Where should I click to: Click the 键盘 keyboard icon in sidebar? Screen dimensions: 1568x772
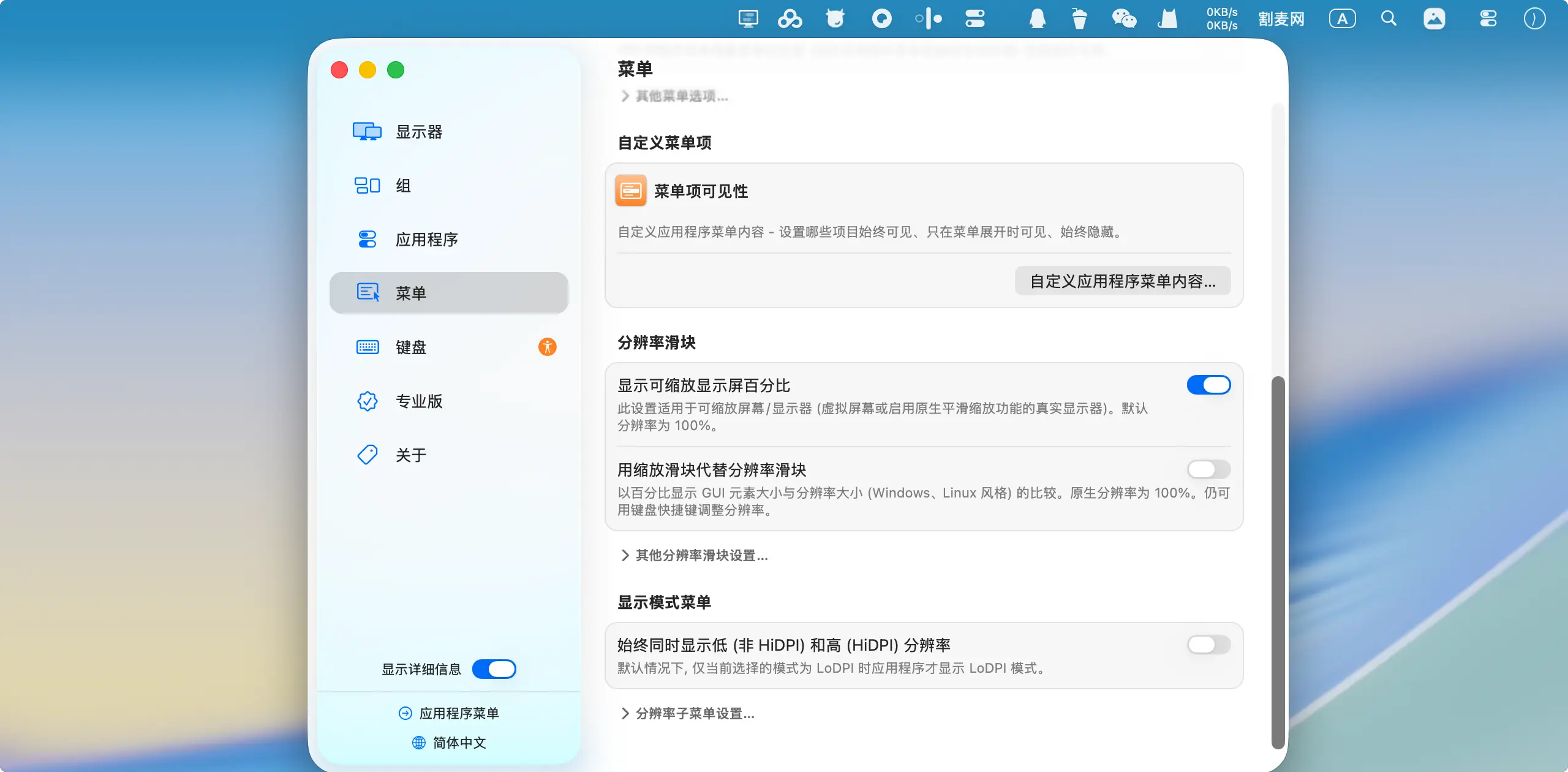tap(367, 347)
